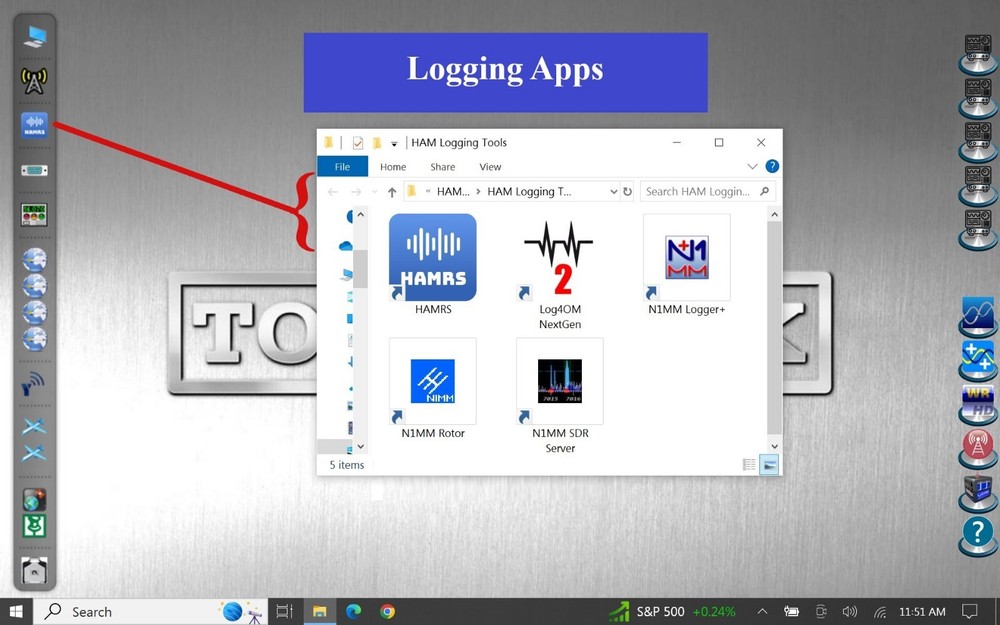Click the antenna tower icon in left dock
1000x625 pixels.
pos(34,82)
